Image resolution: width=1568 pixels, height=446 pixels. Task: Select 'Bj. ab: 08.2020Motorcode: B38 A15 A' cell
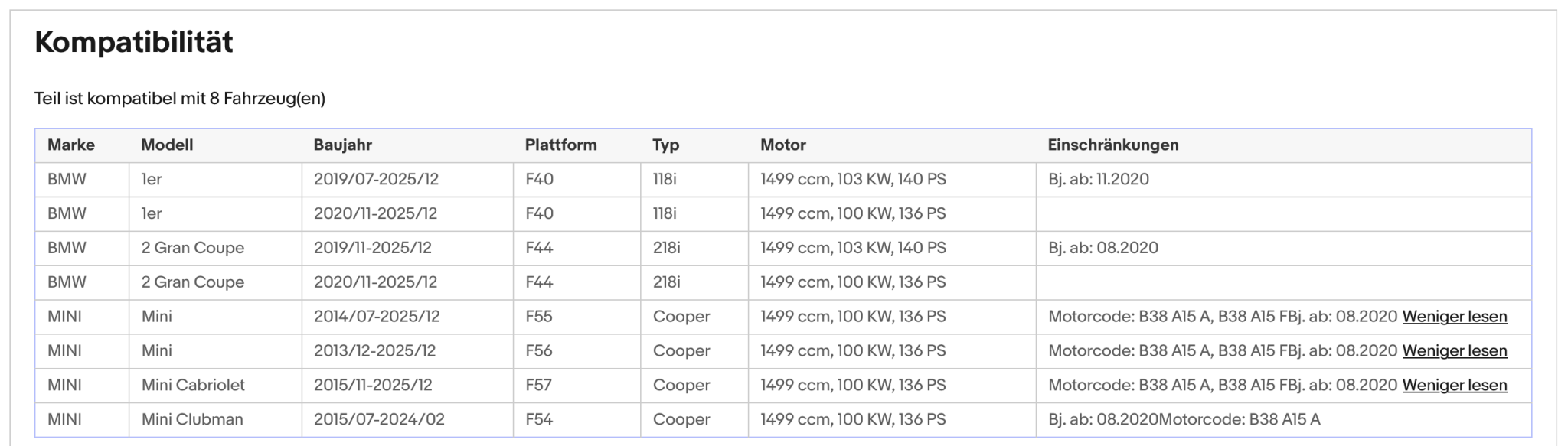pyautogui.click(x=1284, y=420)
